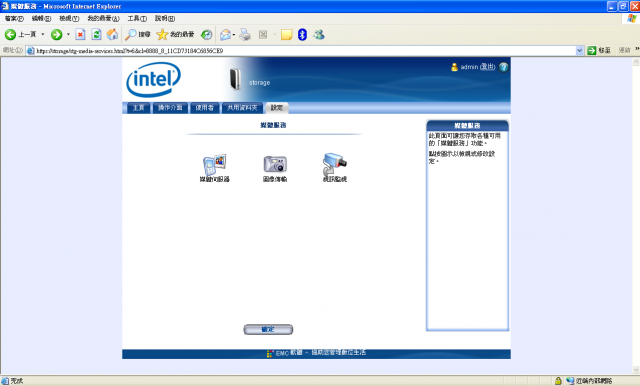The width and height of the screenshot is (640, 386).
Task: Go back with the 上一頁 button
Action: click(20, 35)
